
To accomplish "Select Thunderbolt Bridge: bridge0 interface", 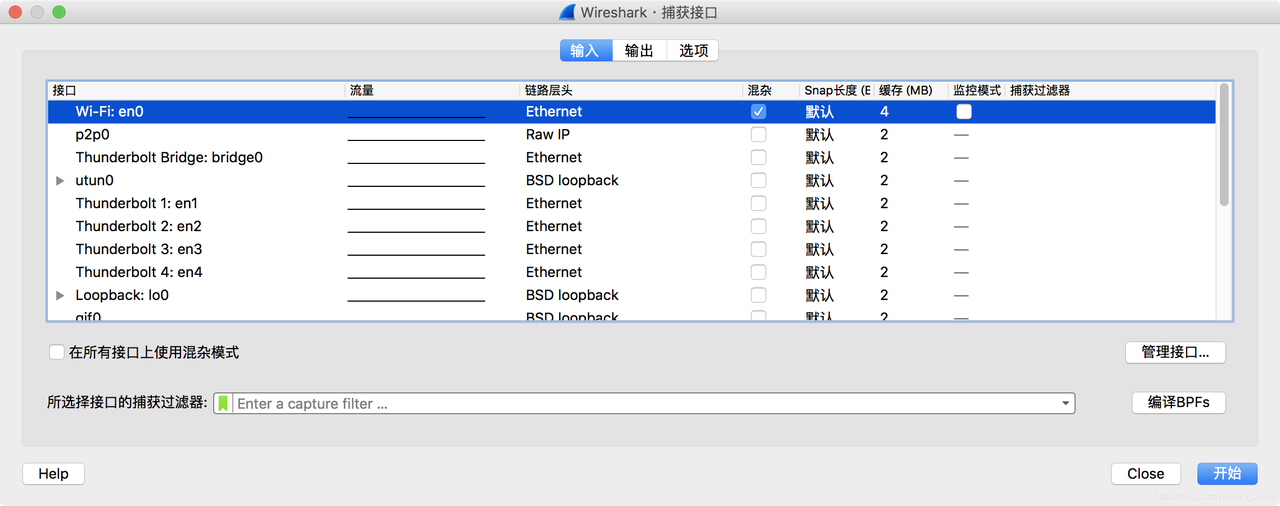I will click(x=169, y=158).
